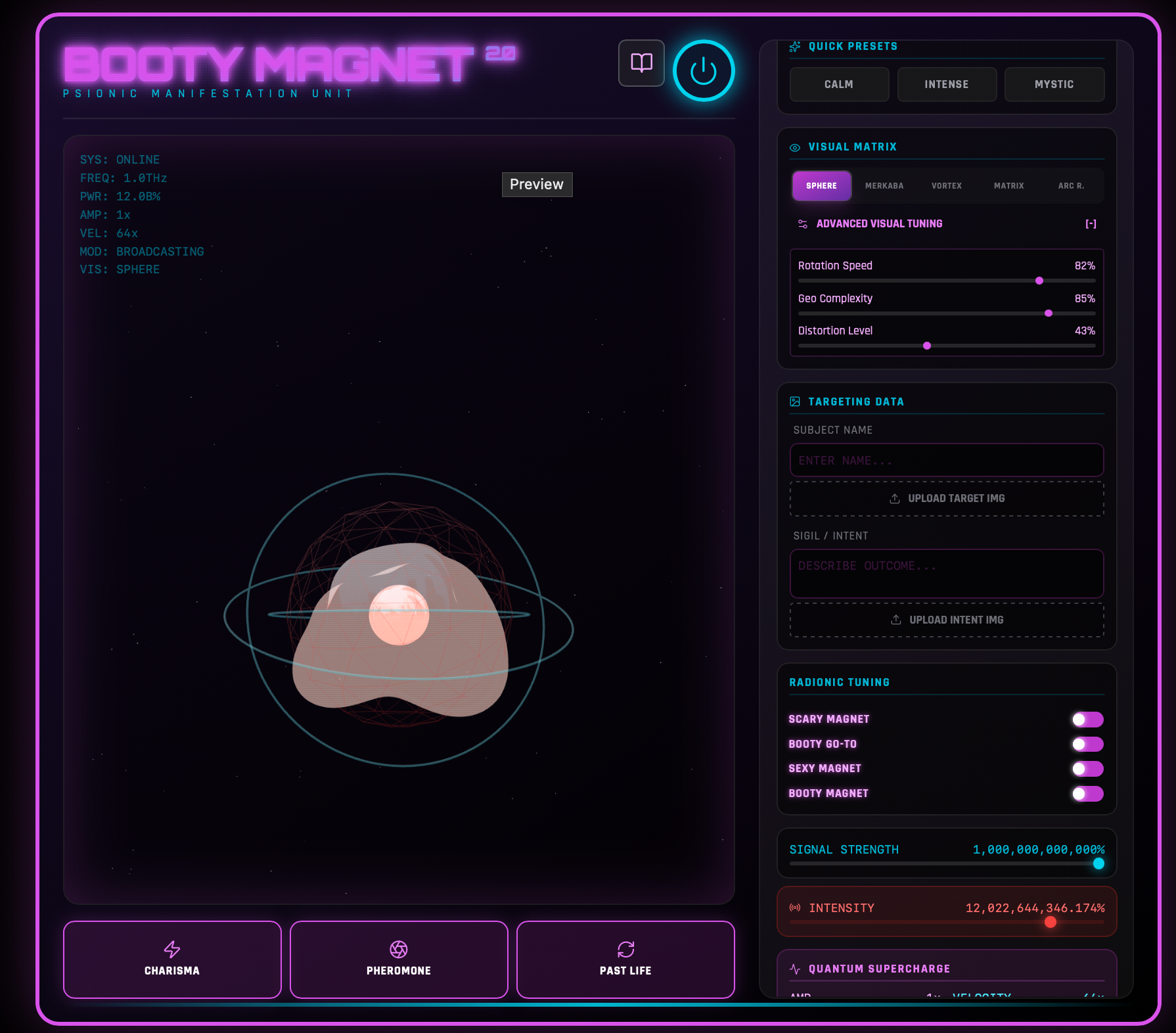1176x1033 pixels.
Task: Toggle the Booty Go-To switch
Action: click(x=1087, y=744)
